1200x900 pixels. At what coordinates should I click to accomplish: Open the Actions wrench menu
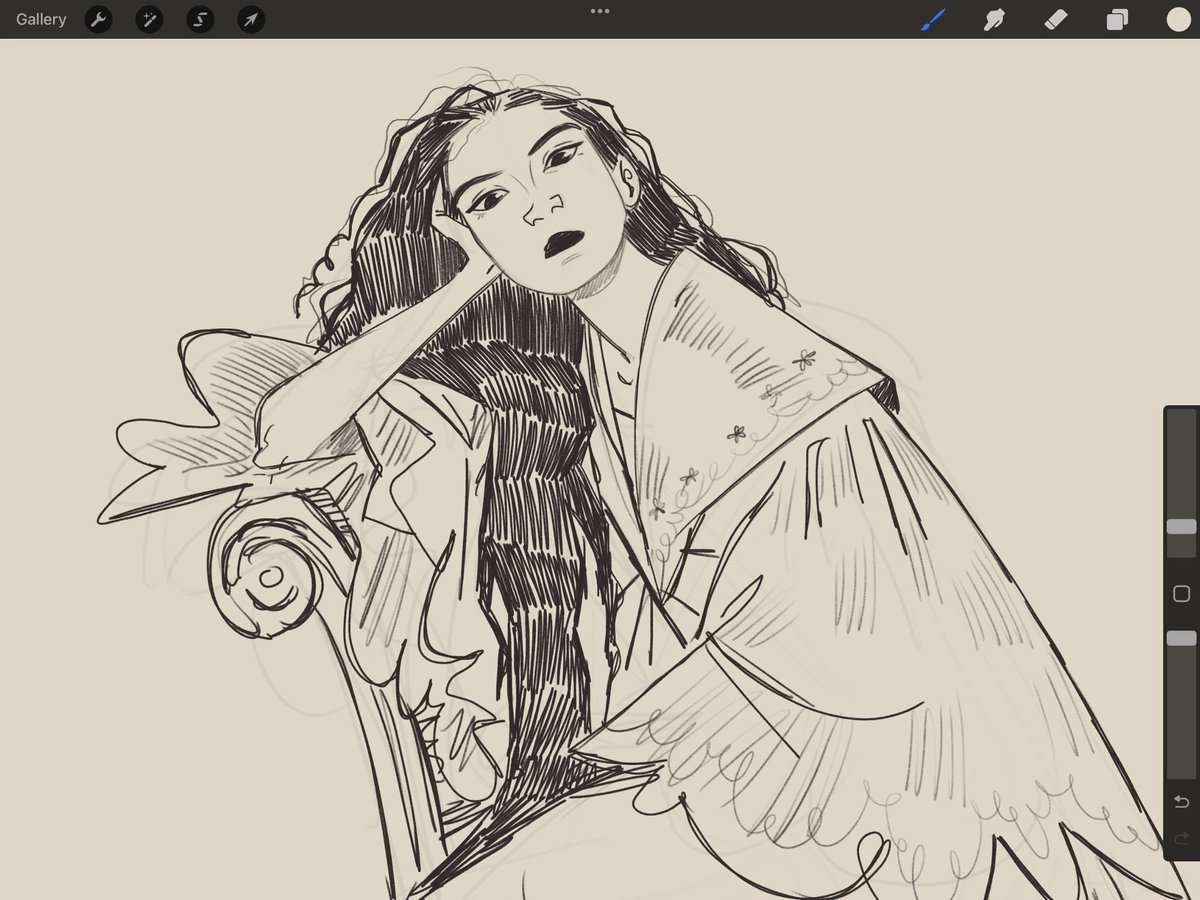pyautogui.click(x=98, y=19)
